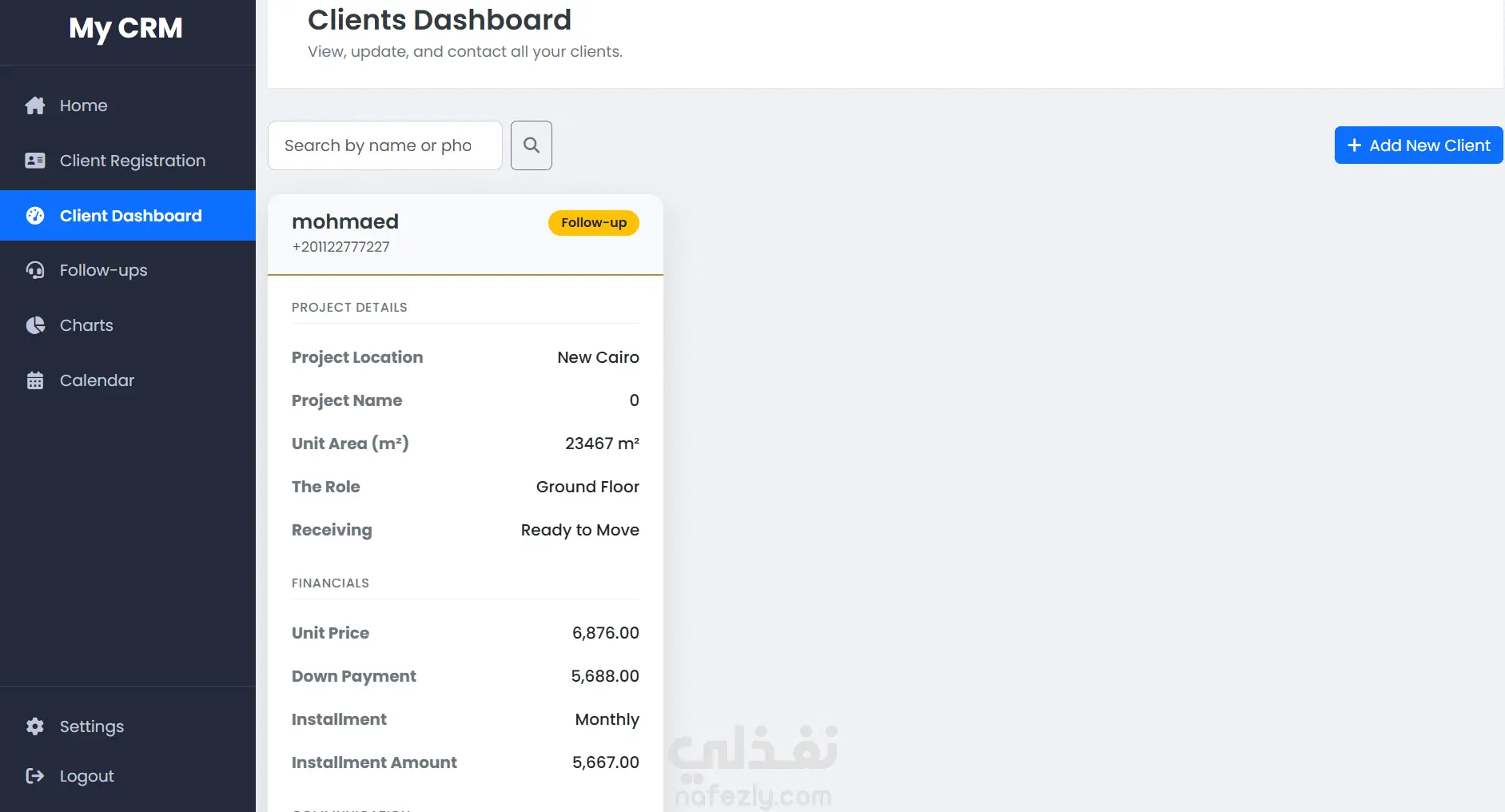The image size is (1505, 812).
Task: Click the Follow-ups headset icon
Action: [35, 270]
